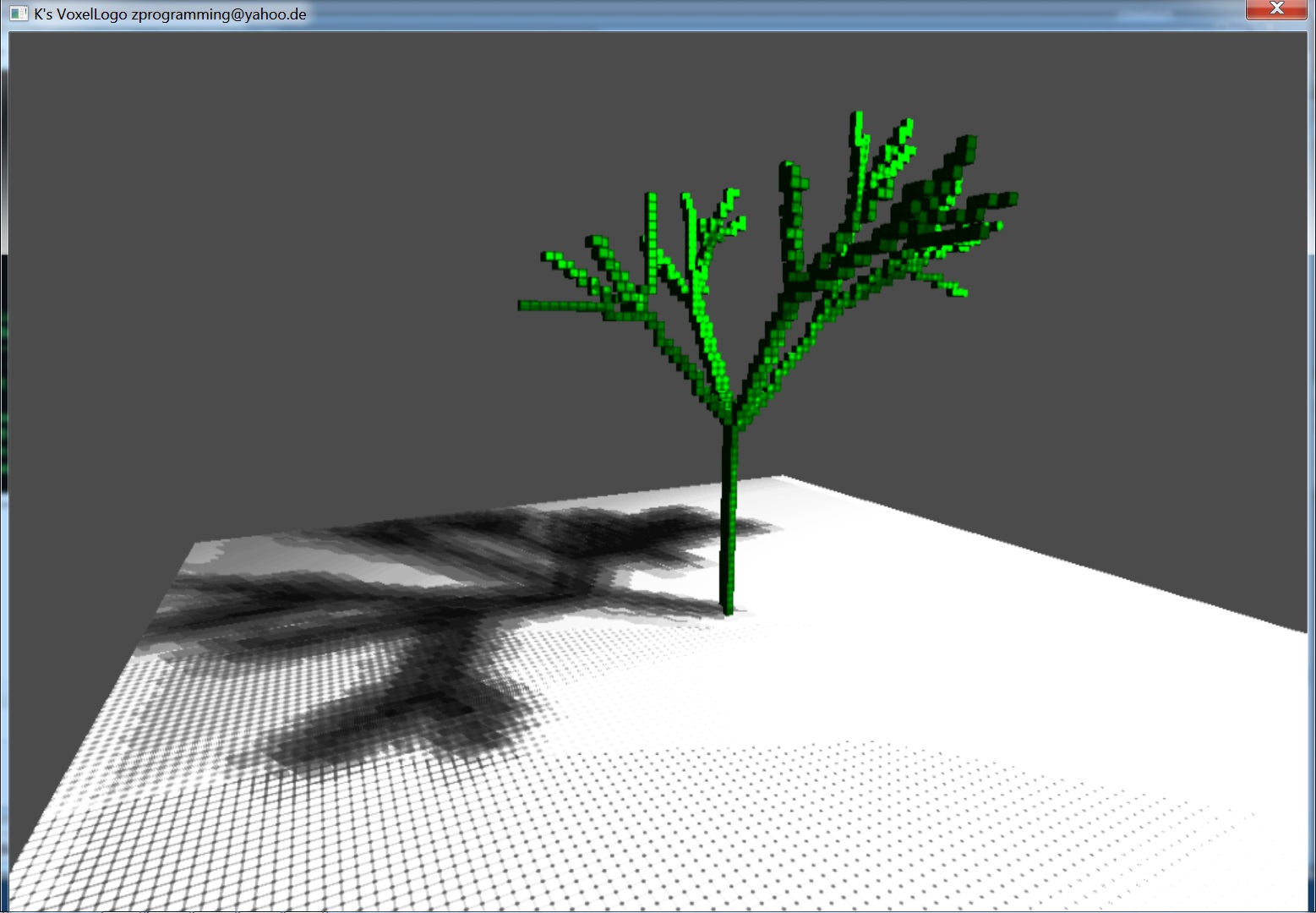Click the VoxelLogo application icon in title bar

19,13
